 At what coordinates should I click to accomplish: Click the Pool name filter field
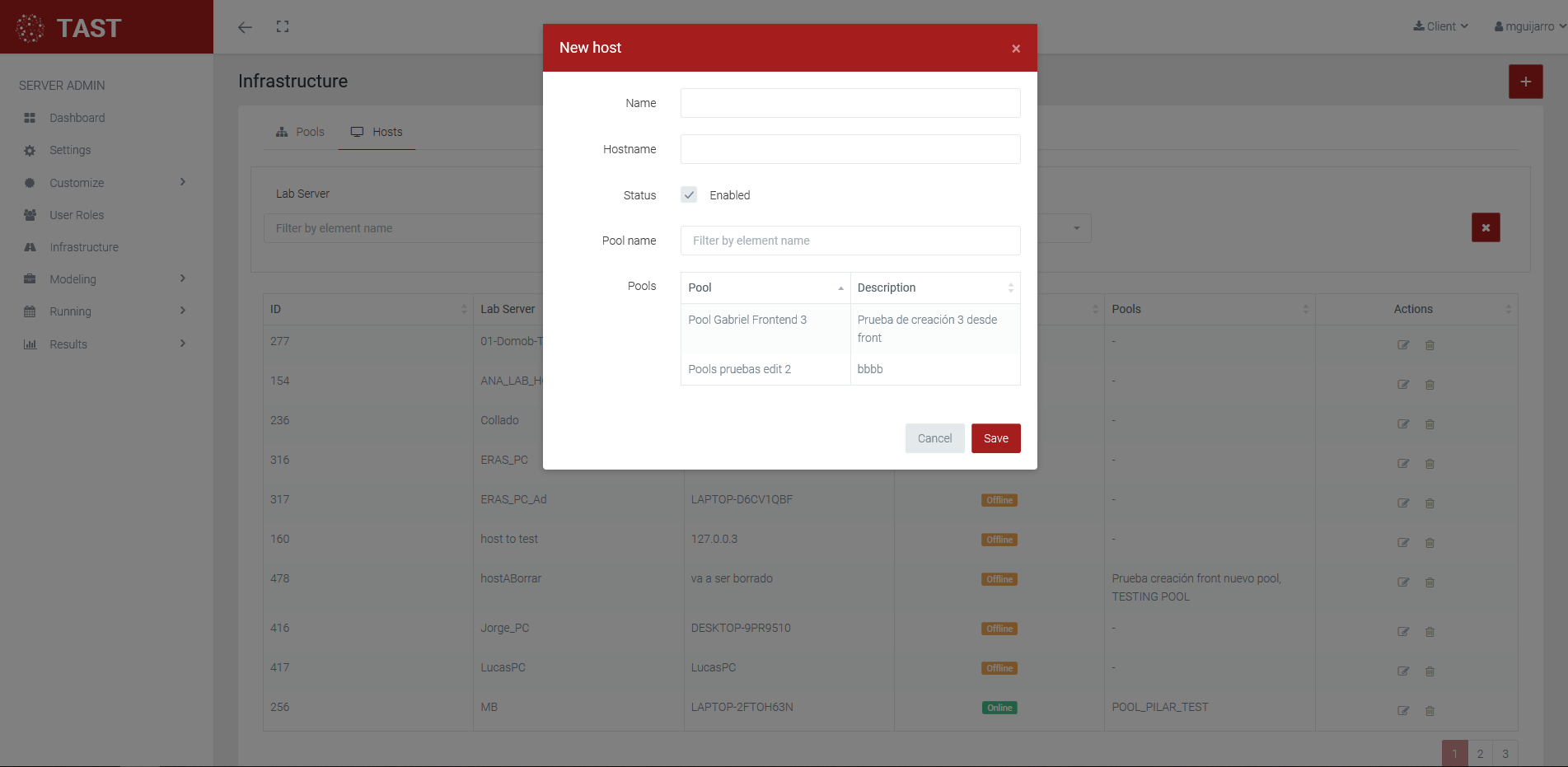pos(850,241)
